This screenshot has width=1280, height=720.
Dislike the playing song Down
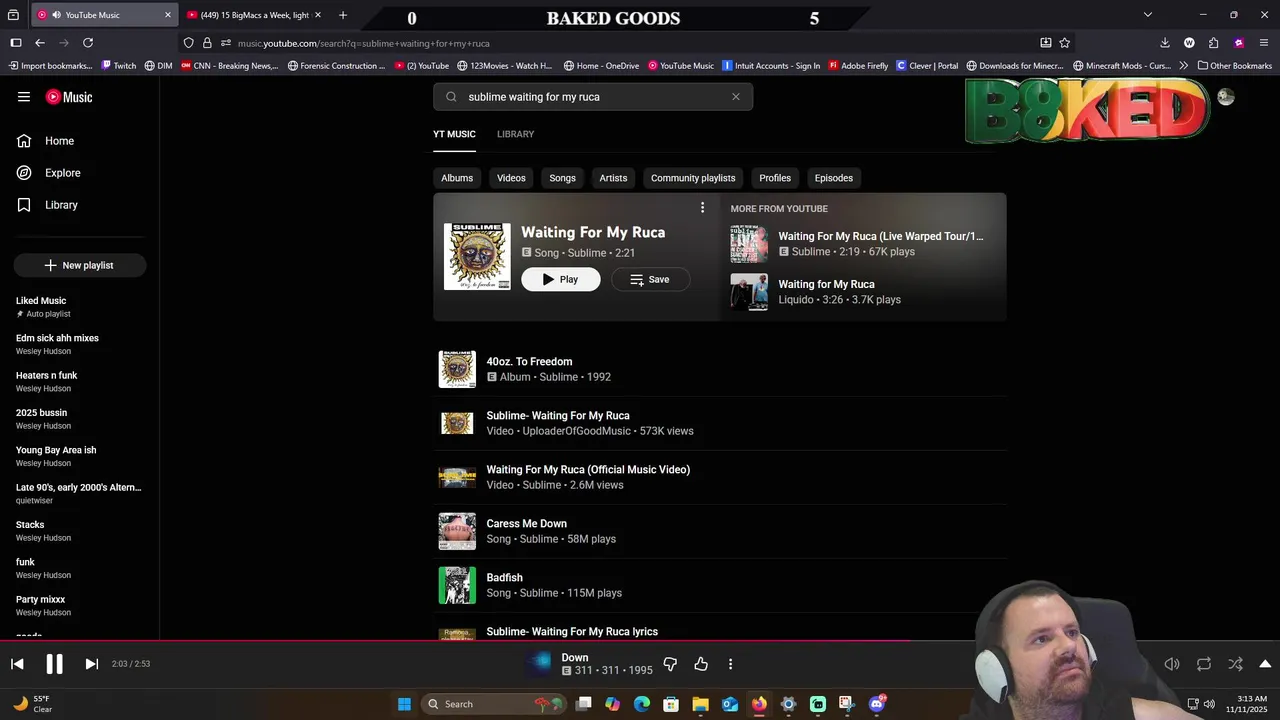[x=670, y=664]
